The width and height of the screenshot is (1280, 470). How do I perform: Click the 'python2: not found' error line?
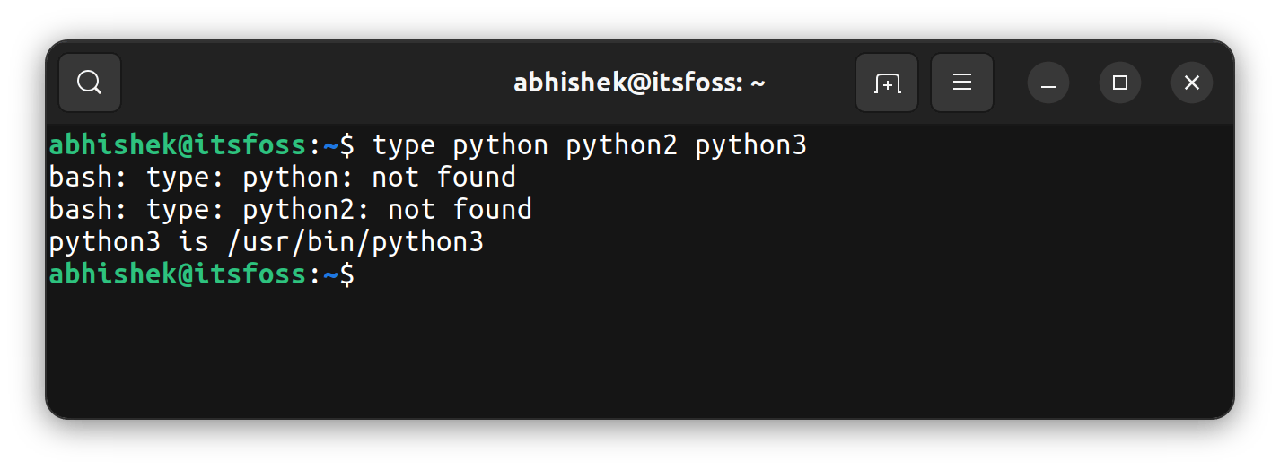(290, 210)
